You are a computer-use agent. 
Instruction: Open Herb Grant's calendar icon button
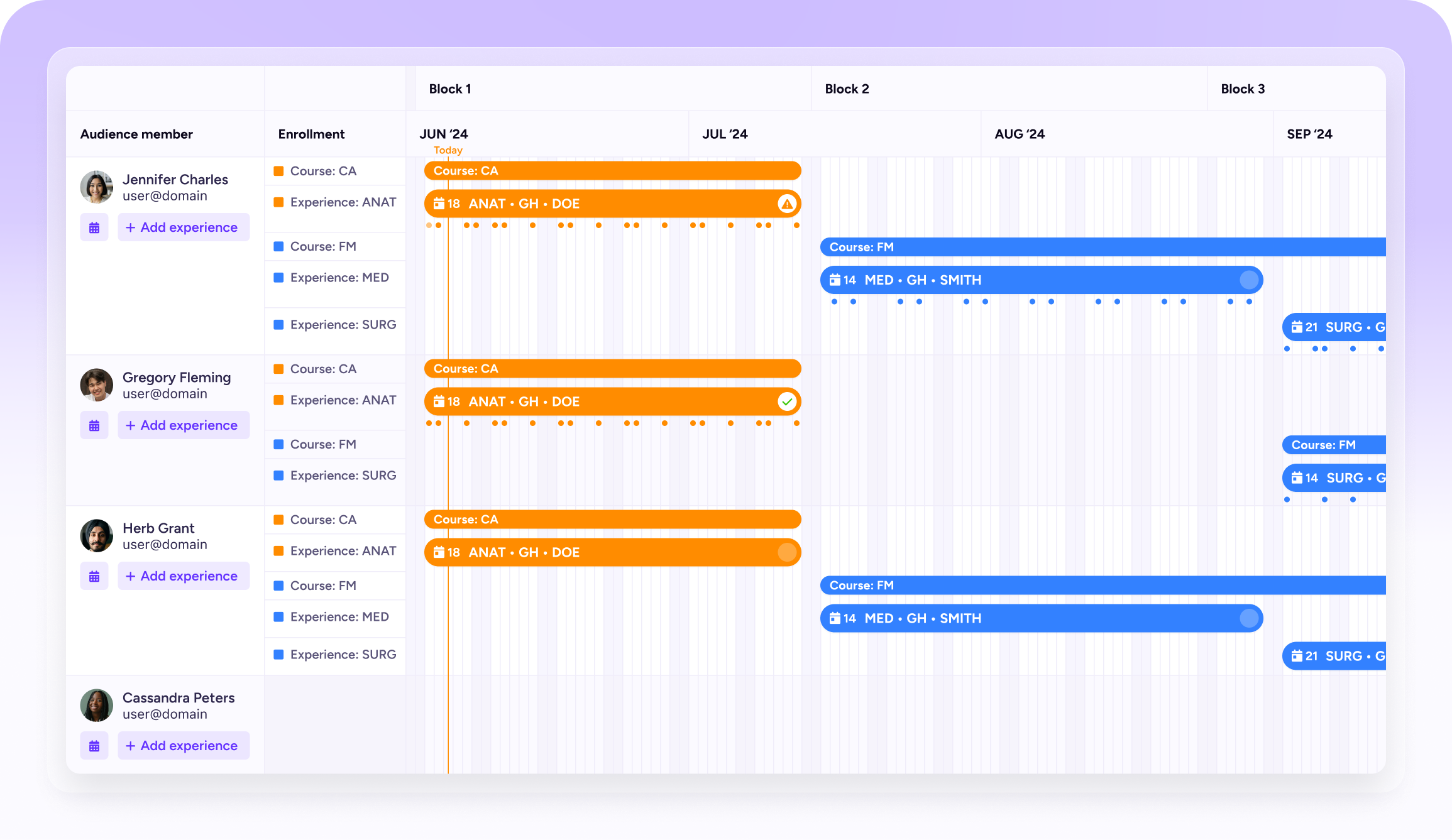(94, 576)
